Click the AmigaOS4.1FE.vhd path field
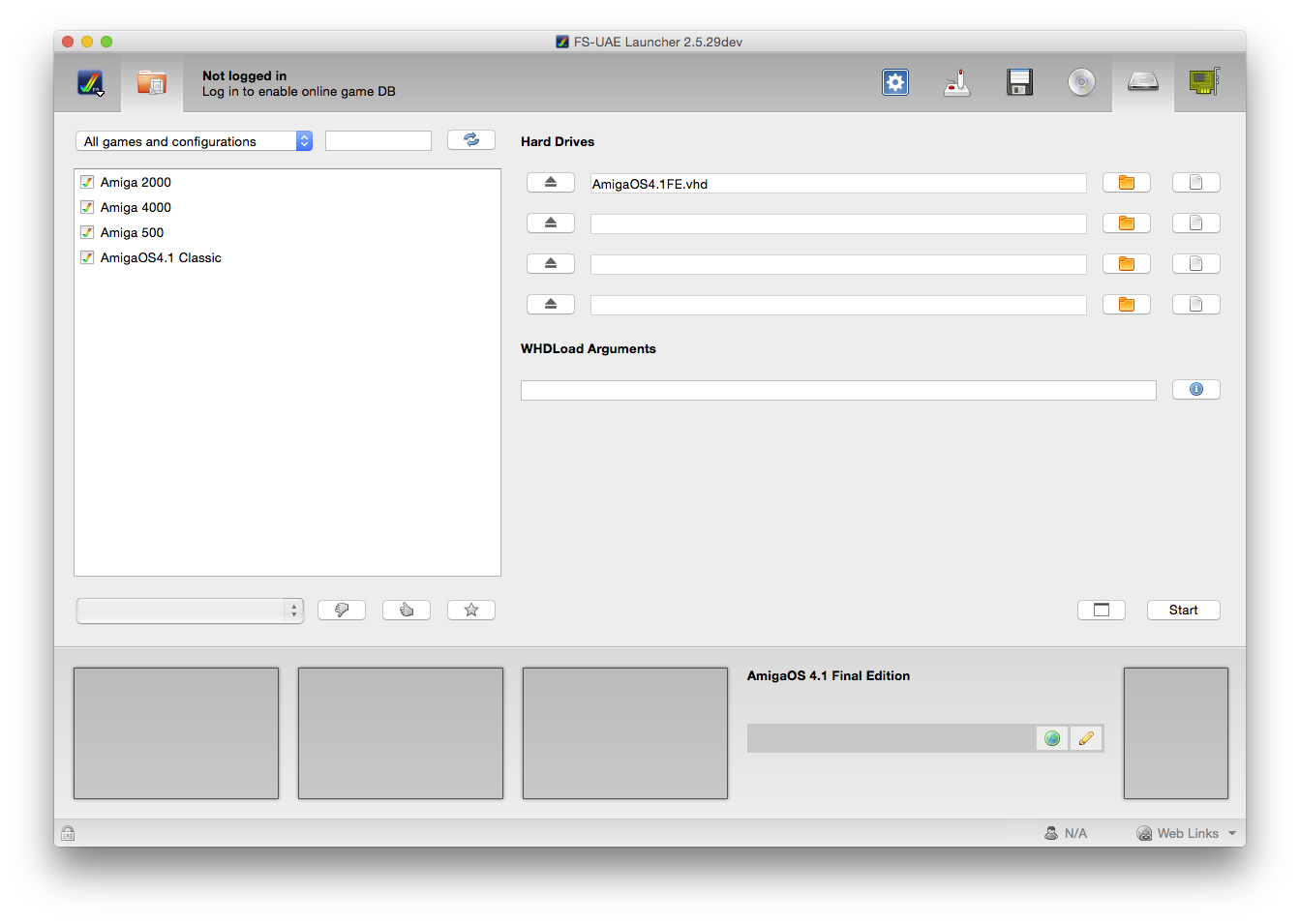 click(x=838, y=184)
